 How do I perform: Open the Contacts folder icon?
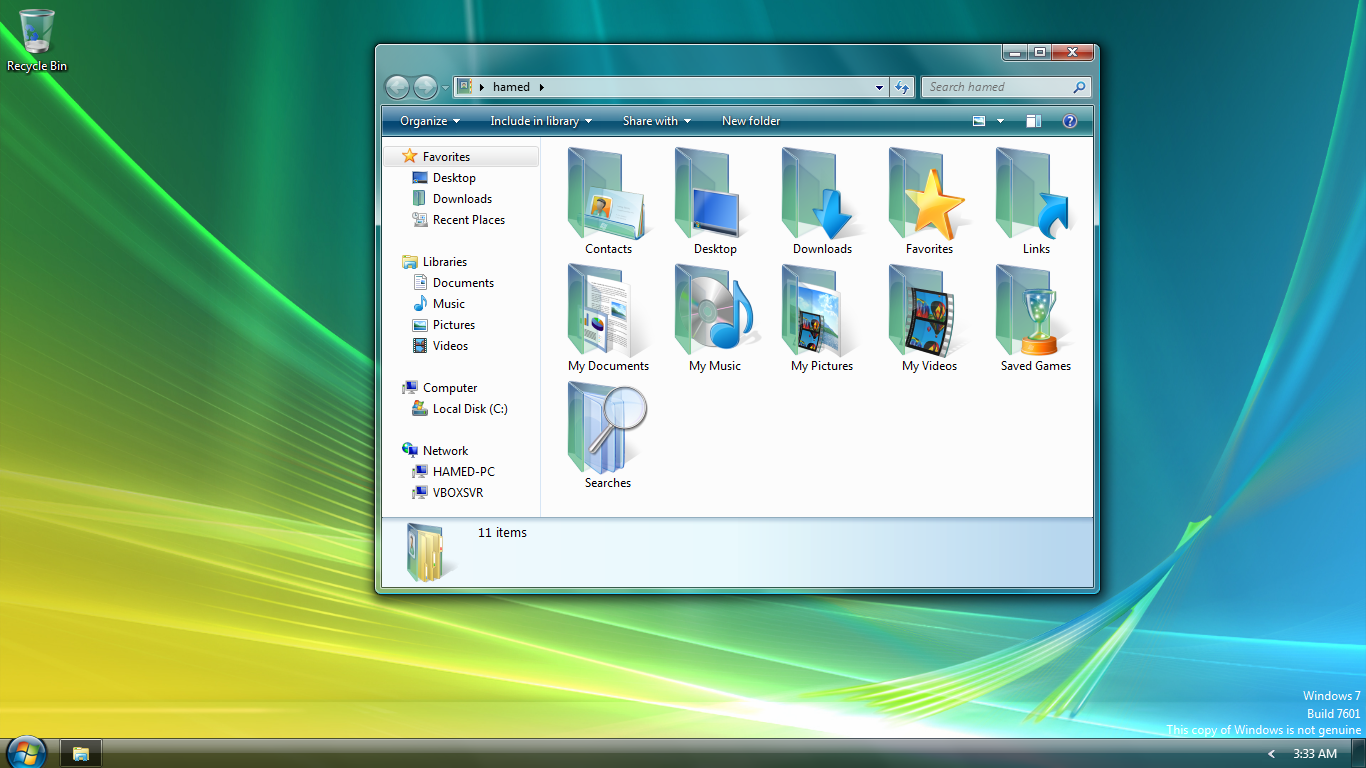pos(608,194)
